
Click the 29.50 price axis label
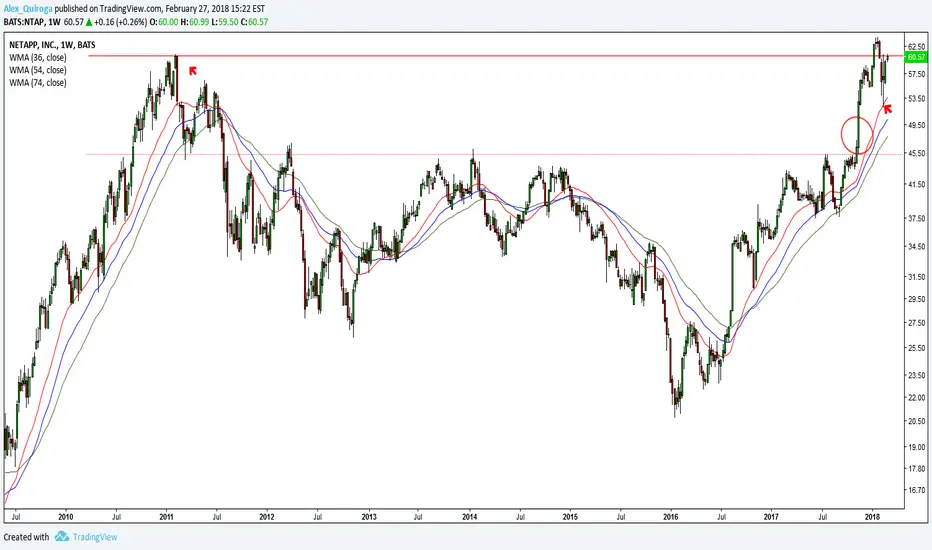tap(916, 299)
